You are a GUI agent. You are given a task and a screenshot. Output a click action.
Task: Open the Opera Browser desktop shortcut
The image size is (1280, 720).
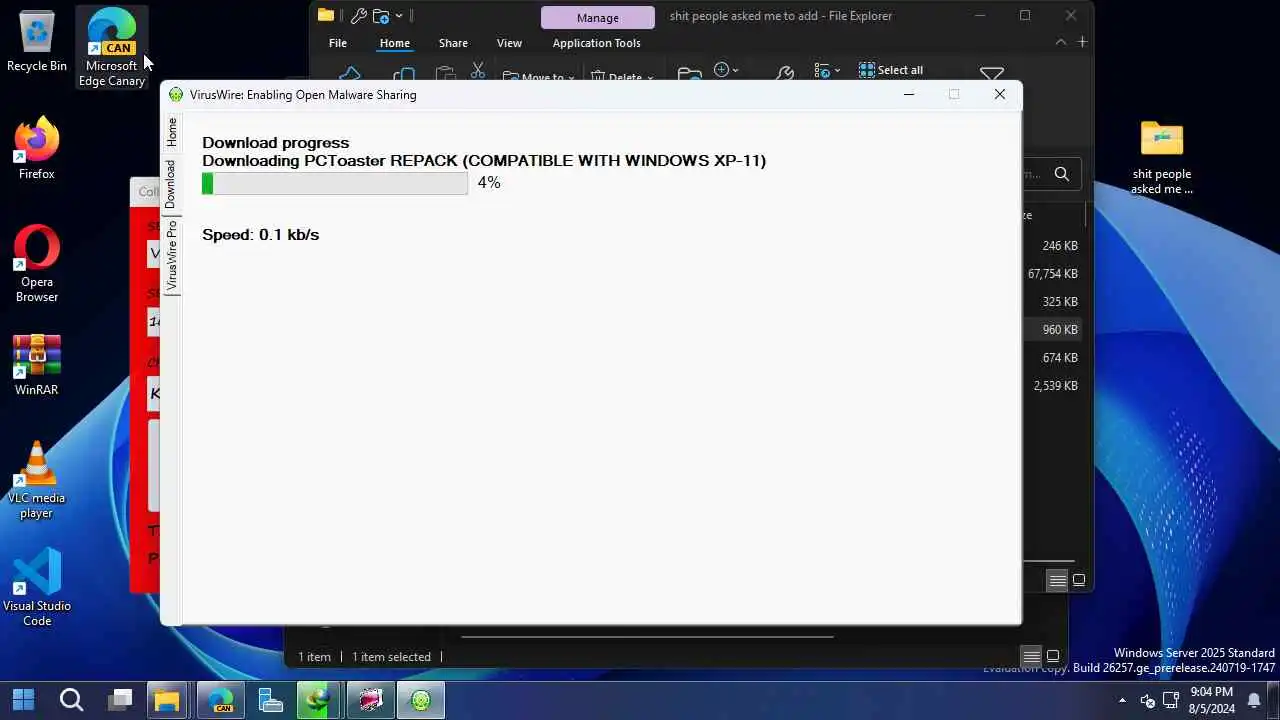pyautogui.click(x=37, y=264)
